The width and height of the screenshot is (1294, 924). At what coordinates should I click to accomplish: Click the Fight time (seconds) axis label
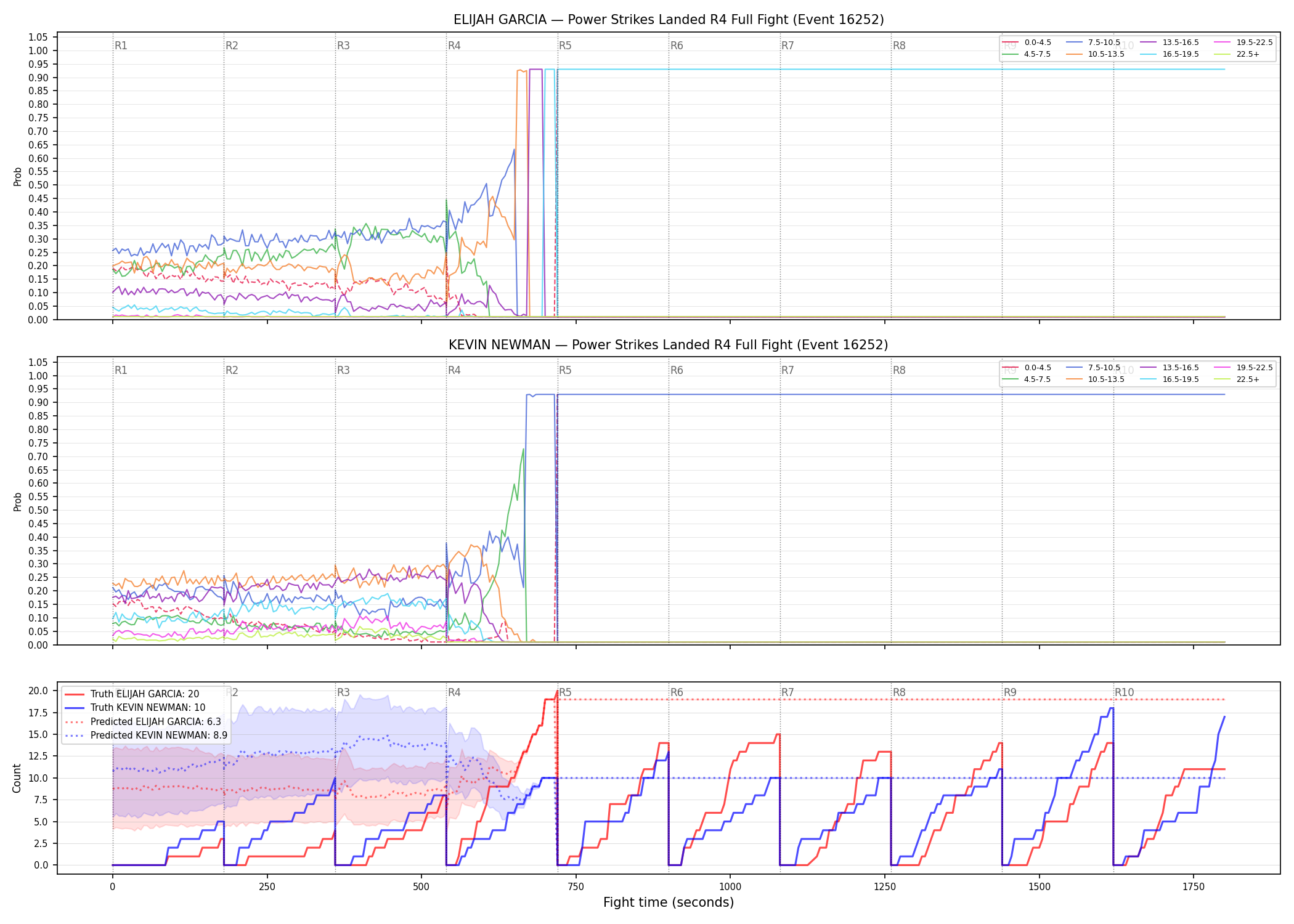(669, 902)
